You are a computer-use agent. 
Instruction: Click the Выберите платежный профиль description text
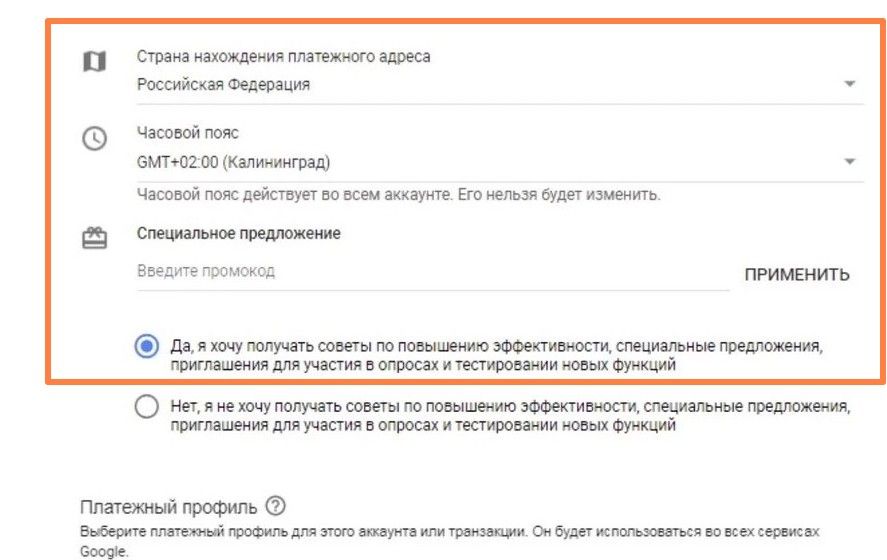click(x=449, y=541)
